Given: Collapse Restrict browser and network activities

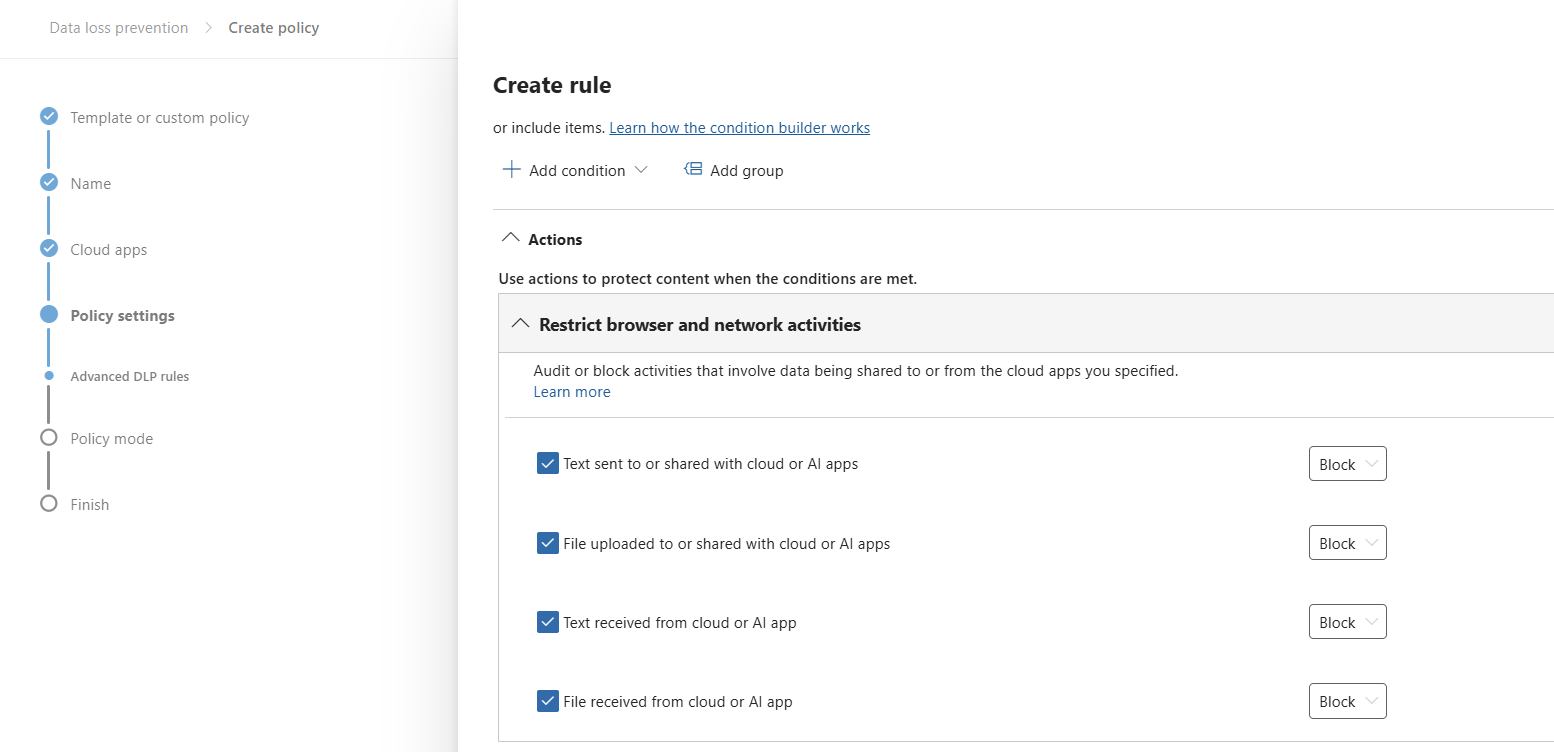Looking at the screenshot, I should [520, 323].
